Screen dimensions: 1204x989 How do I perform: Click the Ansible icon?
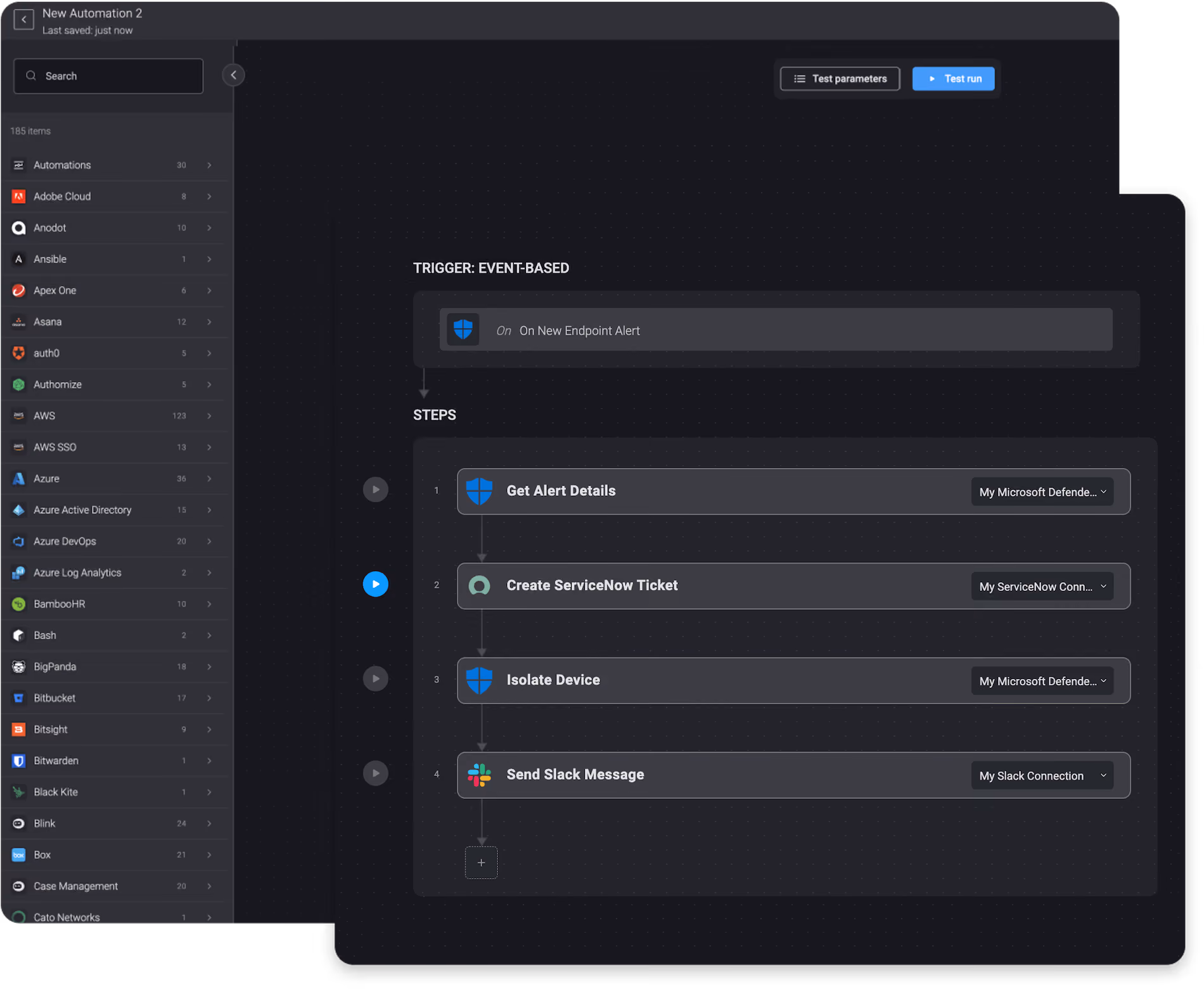click(x=19, y=259)
